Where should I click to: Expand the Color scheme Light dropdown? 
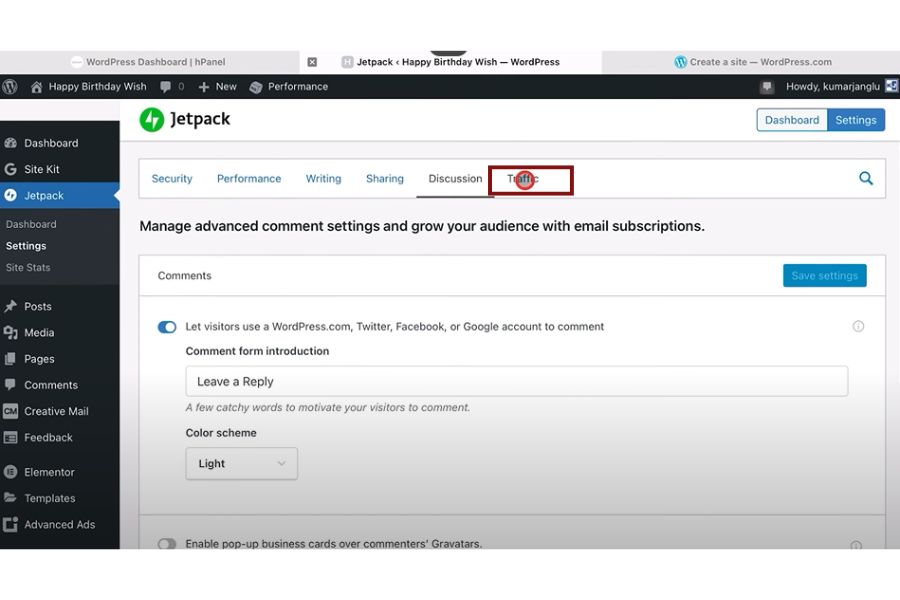(241, 464)
